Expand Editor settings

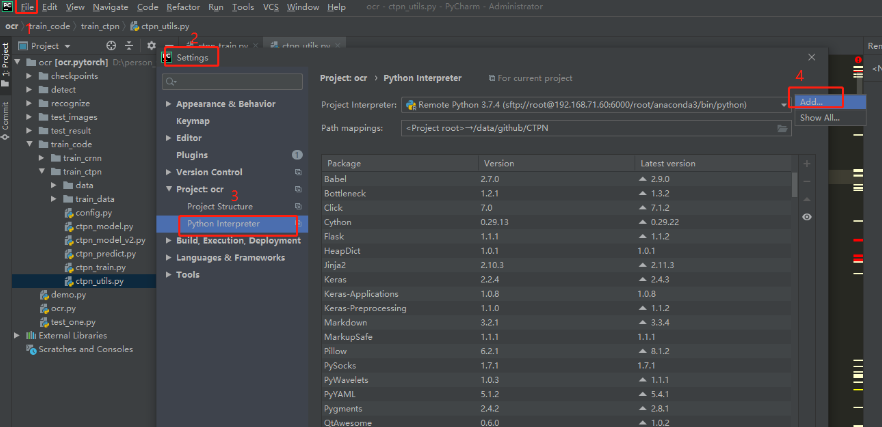[x=168, y=138]
